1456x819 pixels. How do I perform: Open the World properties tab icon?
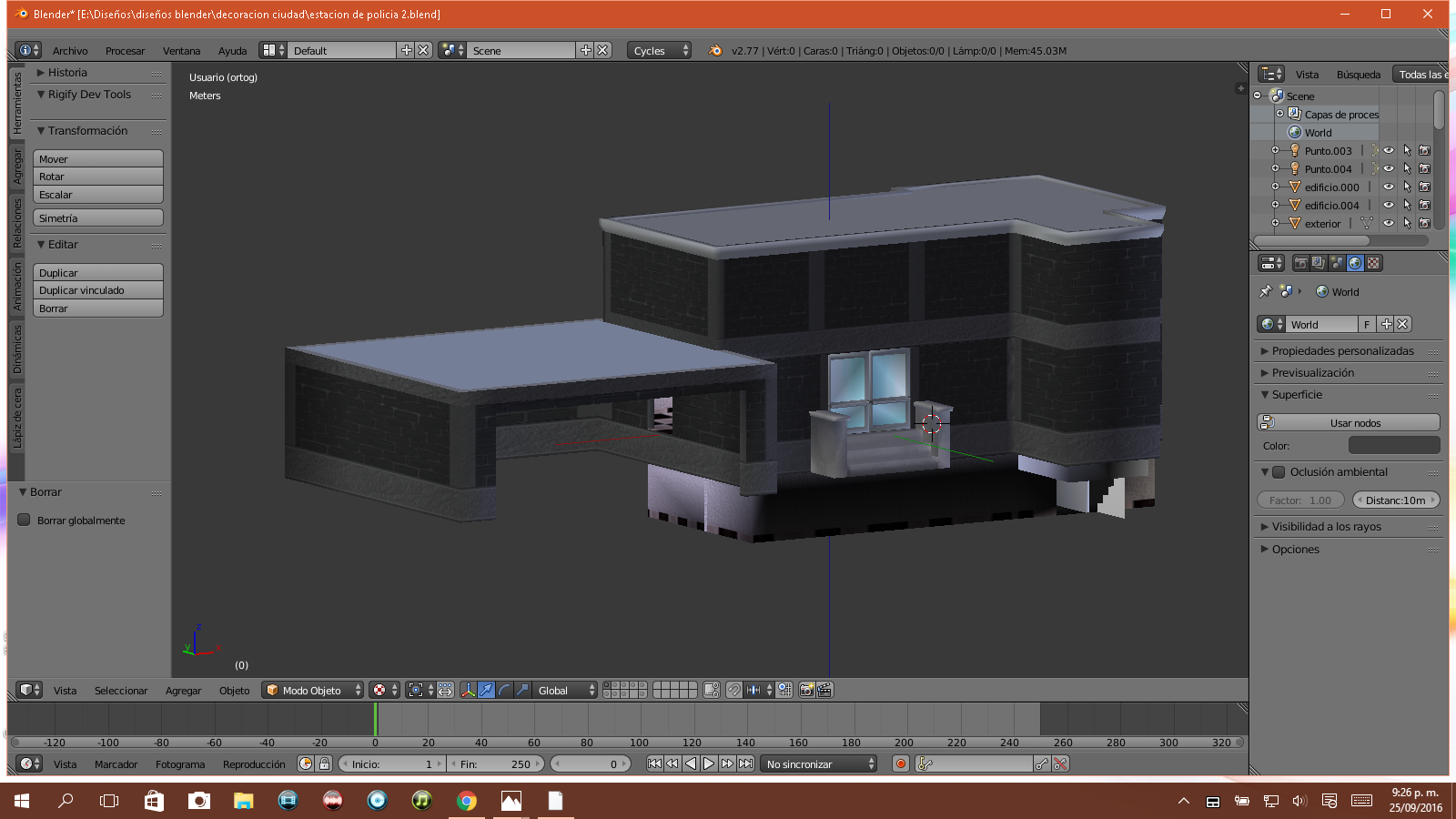point(1355,263)
